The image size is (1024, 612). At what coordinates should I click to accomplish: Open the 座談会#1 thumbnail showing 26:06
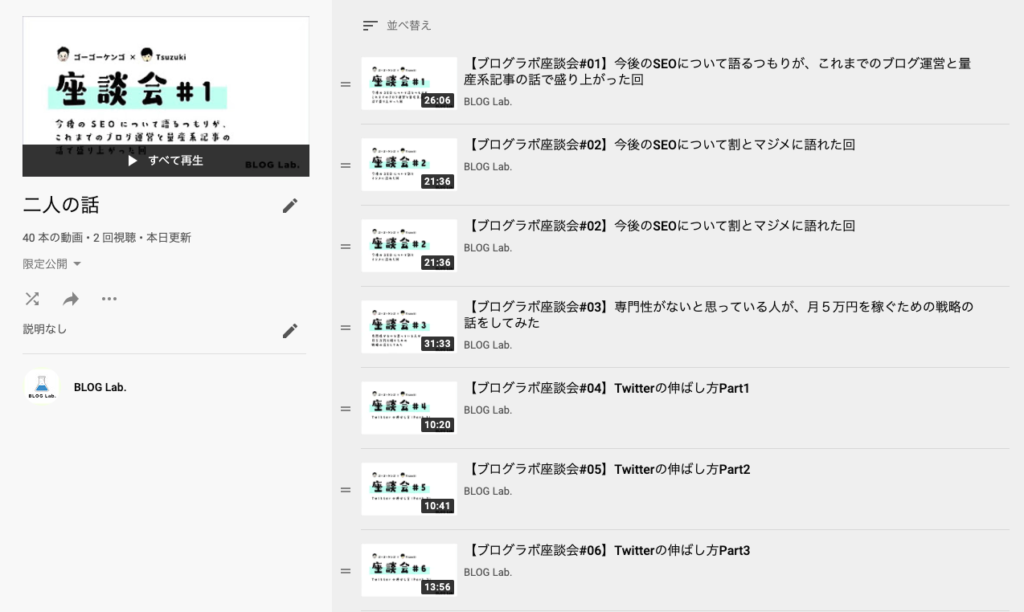tap(409, 84)
